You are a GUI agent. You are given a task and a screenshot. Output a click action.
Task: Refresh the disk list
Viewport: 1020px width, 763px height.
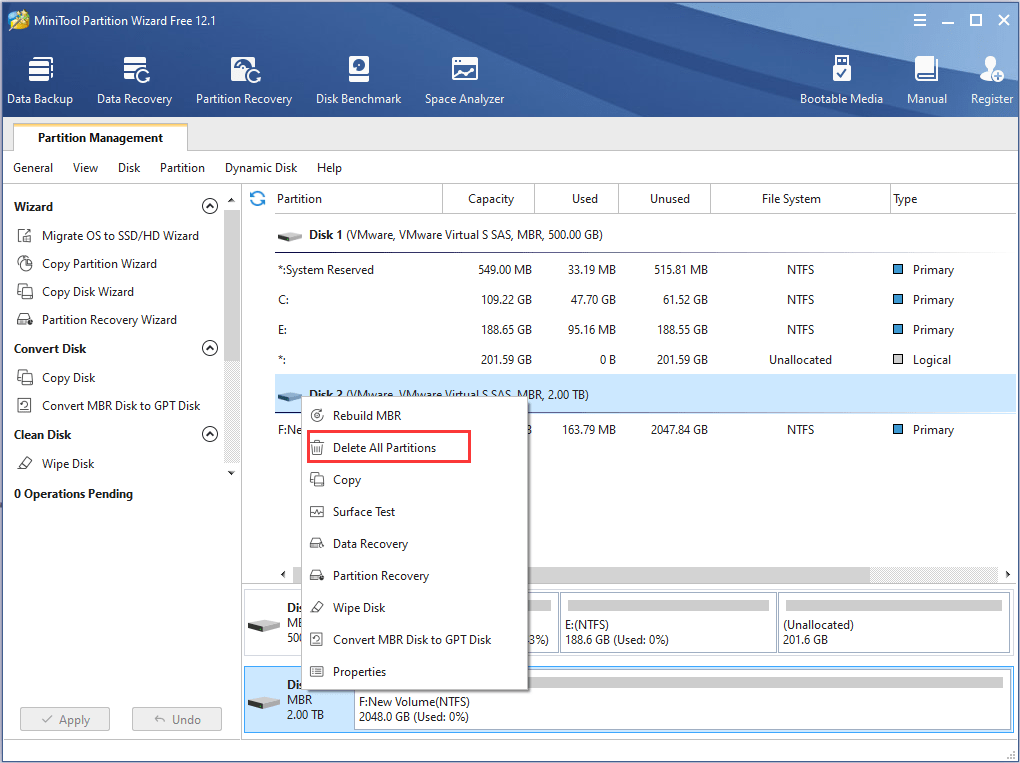tap(258, 198)
